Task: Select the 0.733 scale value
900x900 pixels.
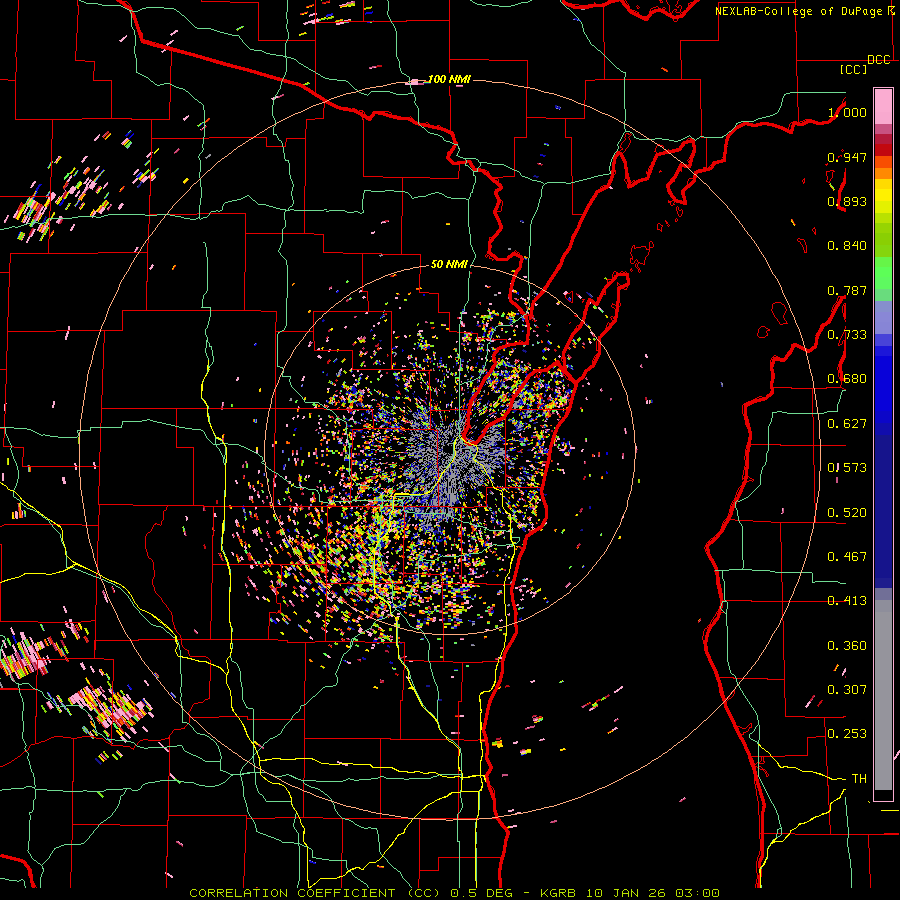Action: click(x=847, y=335)
